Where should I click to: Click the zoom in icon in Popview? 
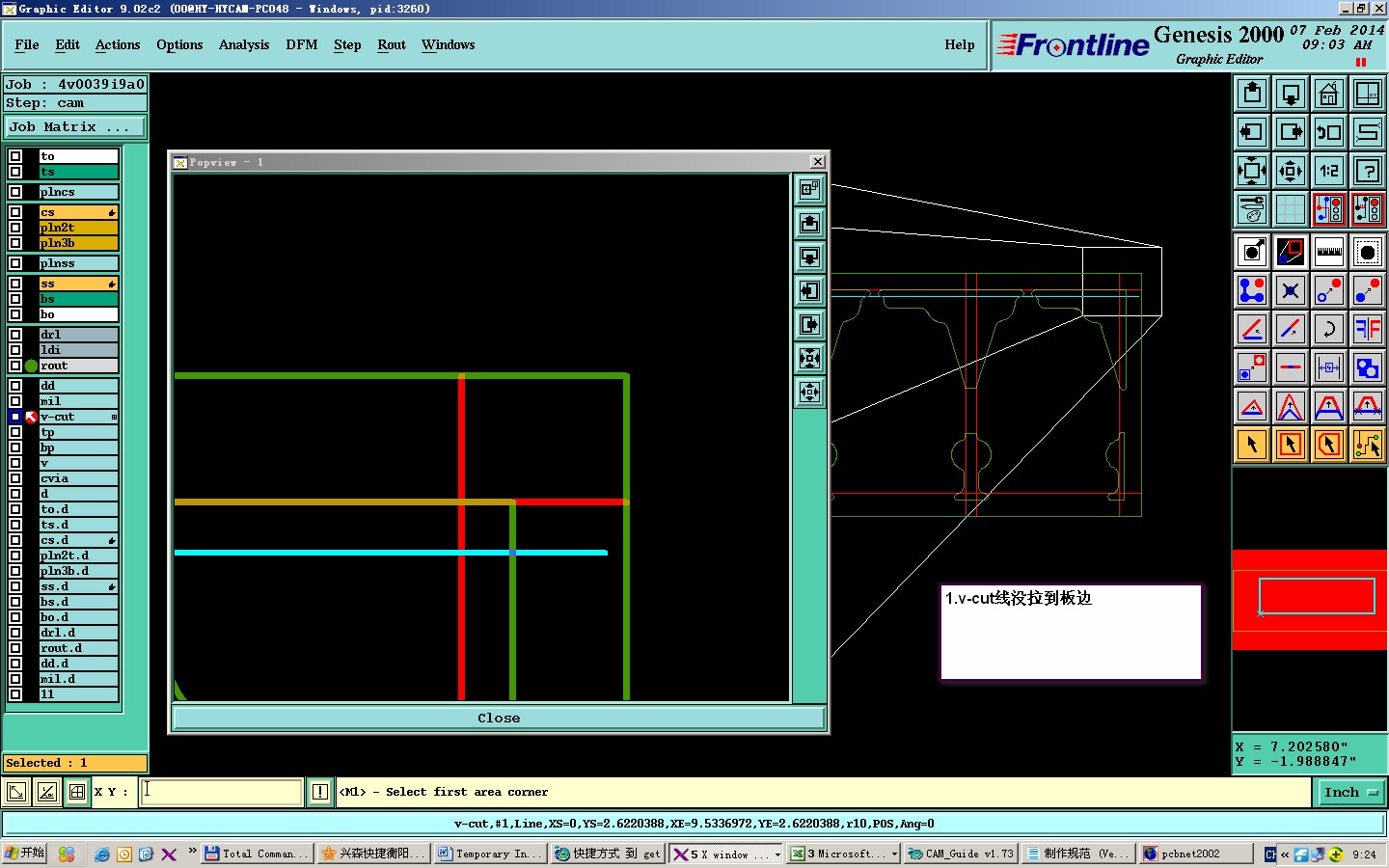coord(809,359)
